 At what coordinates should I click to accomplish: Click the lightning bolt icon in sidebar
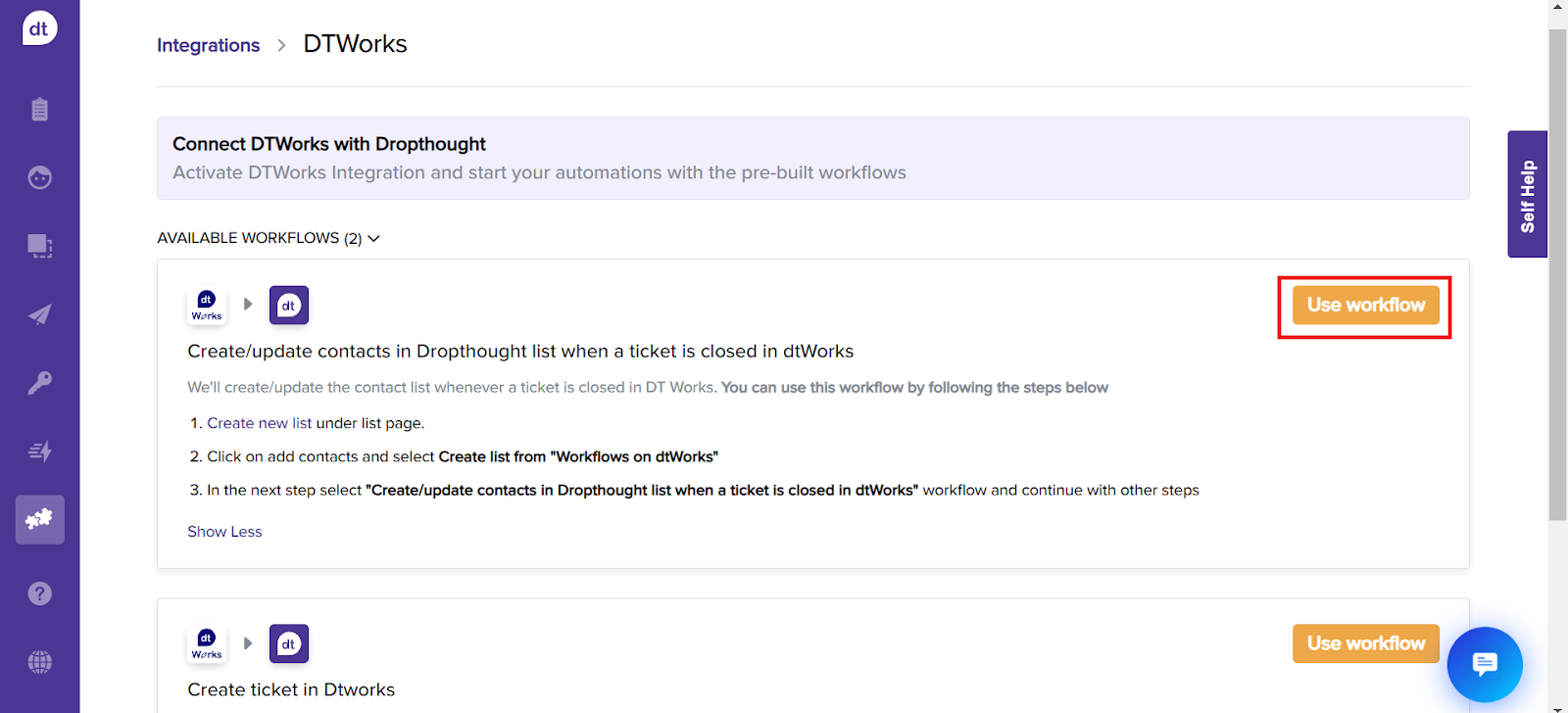coord(39,452)
